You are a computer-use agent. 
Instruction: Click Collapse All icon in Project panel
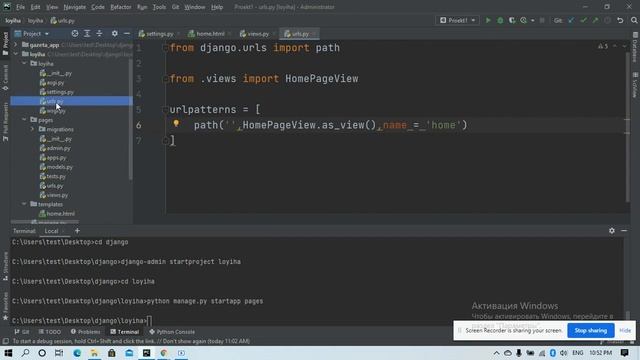(x=99, y=33)
